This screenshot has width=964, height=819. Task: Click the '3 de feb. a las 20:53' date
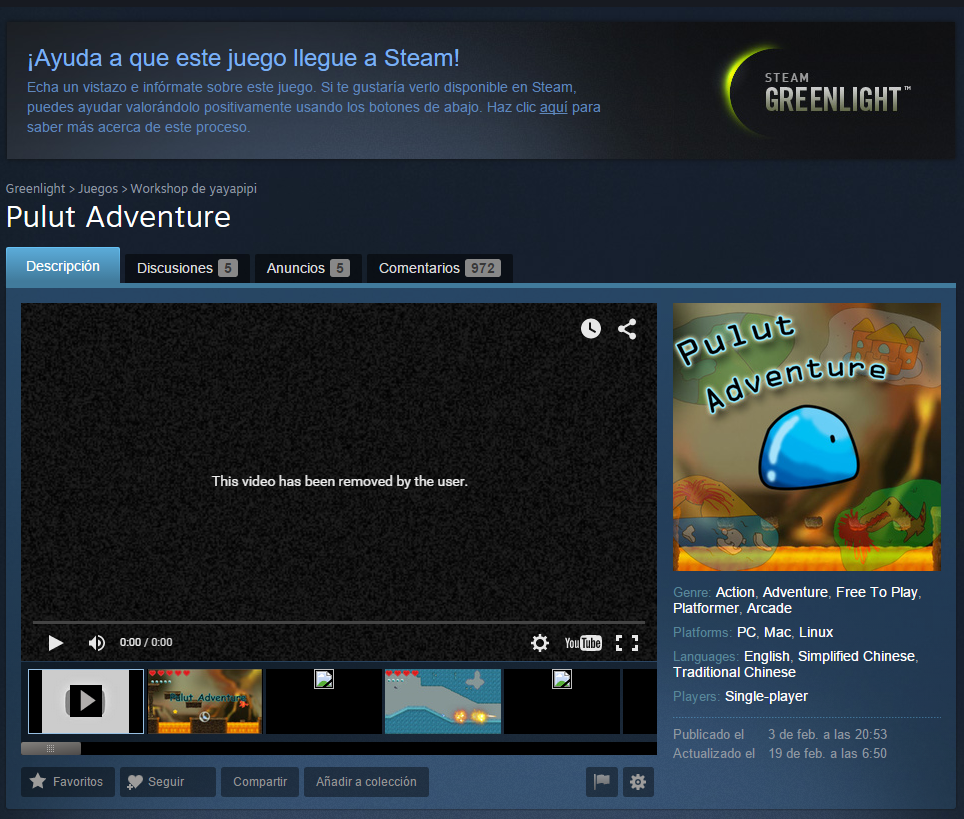(828, 734)
